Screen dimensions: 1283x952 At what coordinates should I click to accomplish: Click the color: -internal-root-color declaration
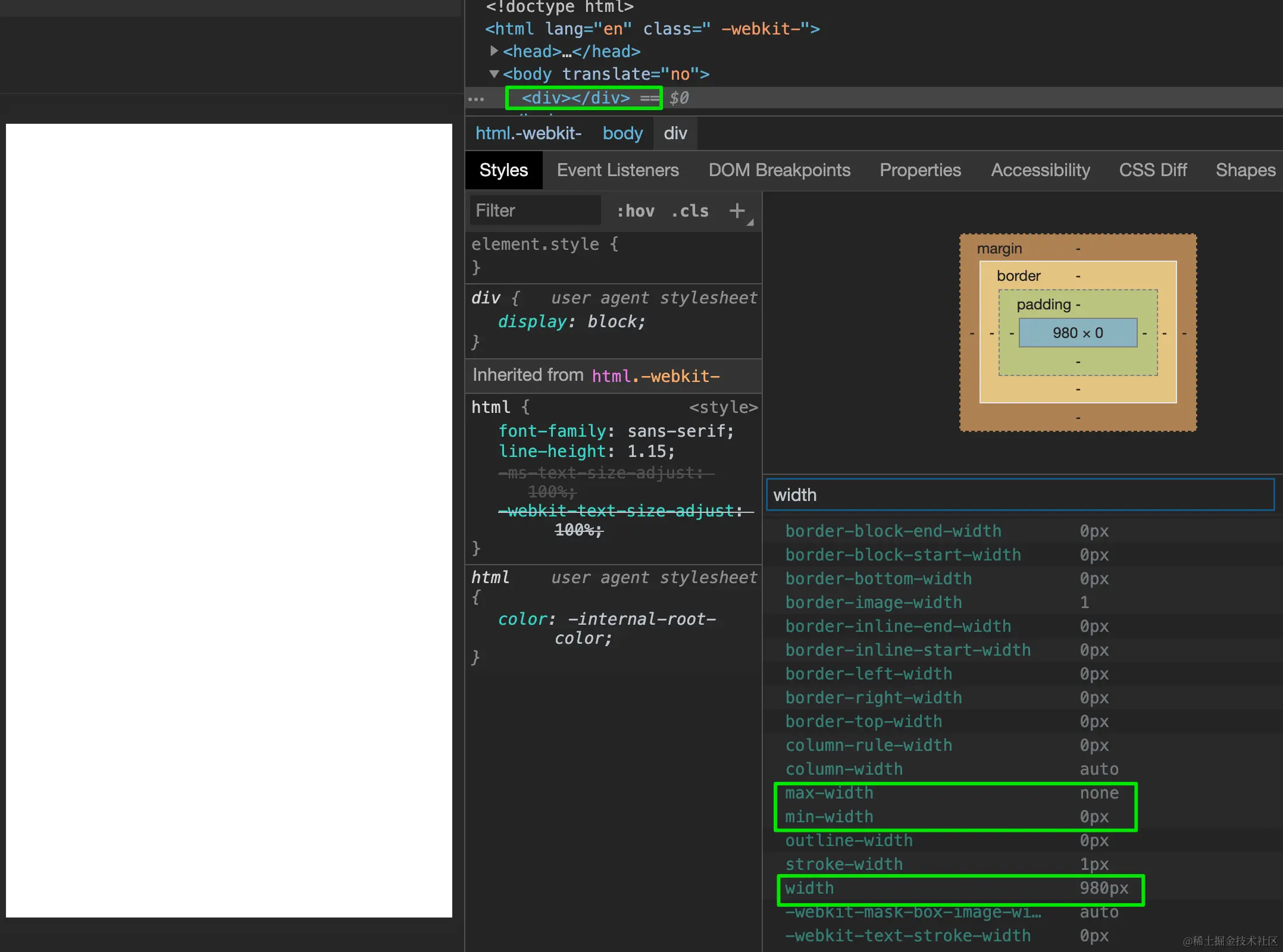click(x=606, y=629)
